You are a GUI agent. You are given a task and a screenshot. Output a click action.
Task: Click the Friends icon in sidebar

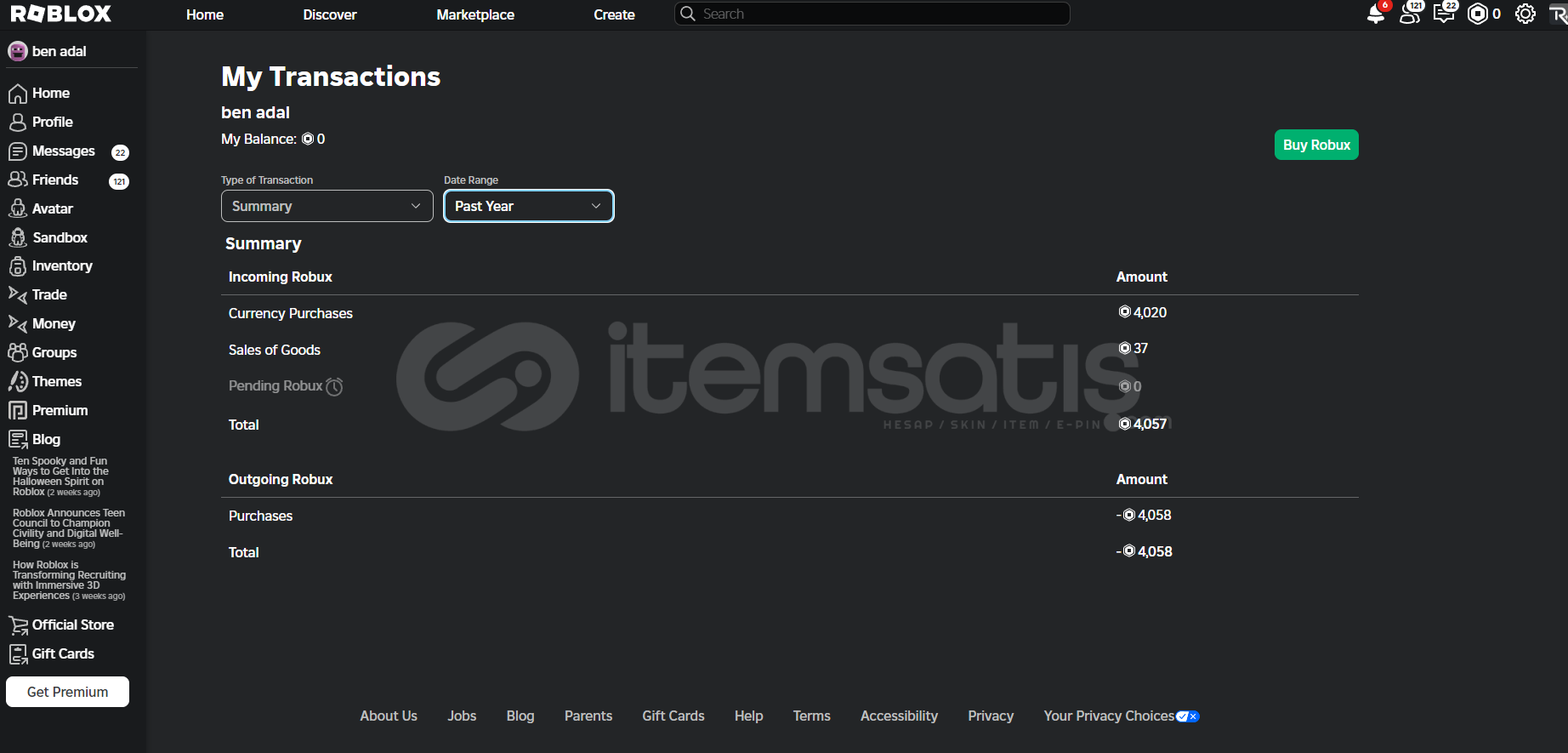18,180
